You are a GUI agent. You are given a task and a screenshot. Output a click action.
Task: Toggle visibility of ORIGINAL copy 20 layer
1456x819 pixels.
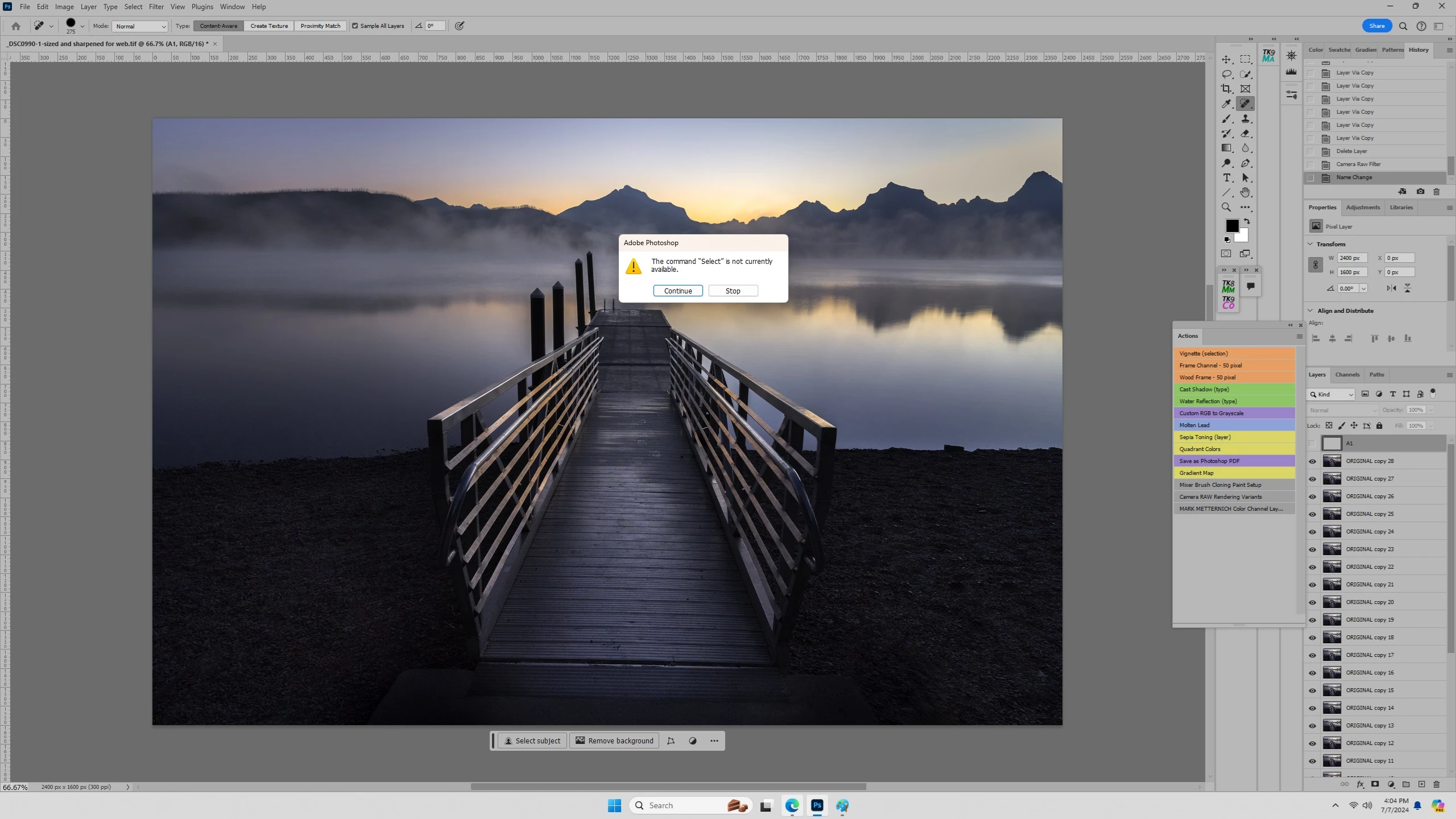coord(1312,602)
